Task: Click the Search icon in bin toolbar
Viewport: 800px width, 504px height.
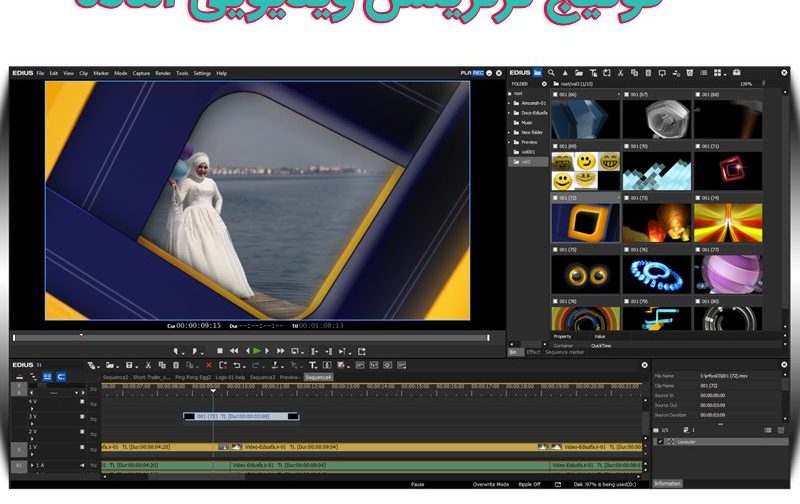Action: 551,73
